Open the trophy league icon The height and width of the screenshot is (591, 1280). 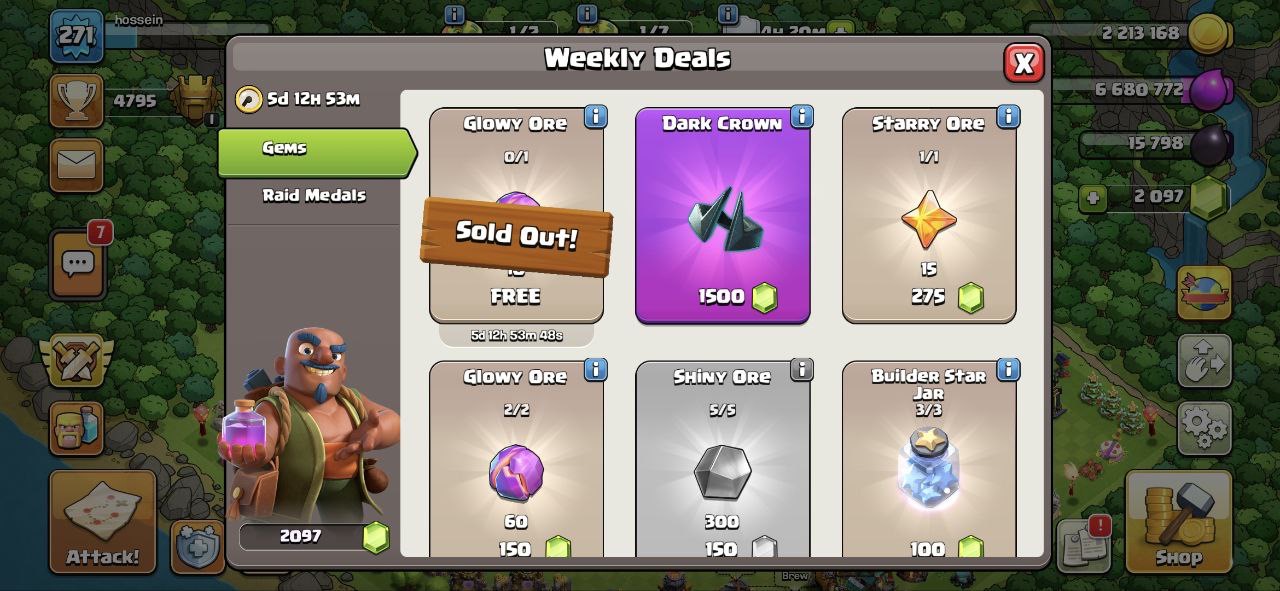[76, 100]
